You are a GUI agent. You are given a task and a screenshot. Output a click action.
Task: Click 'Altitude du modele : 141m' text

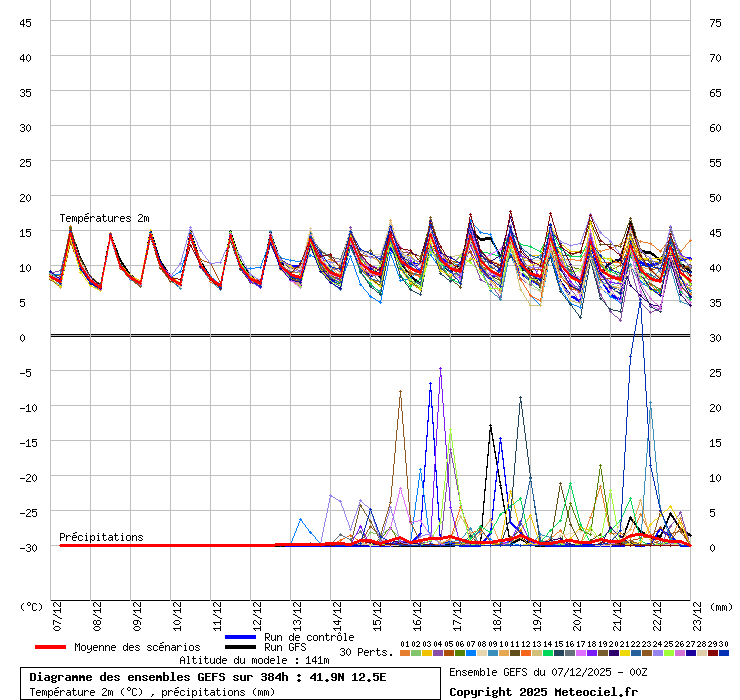254,660
